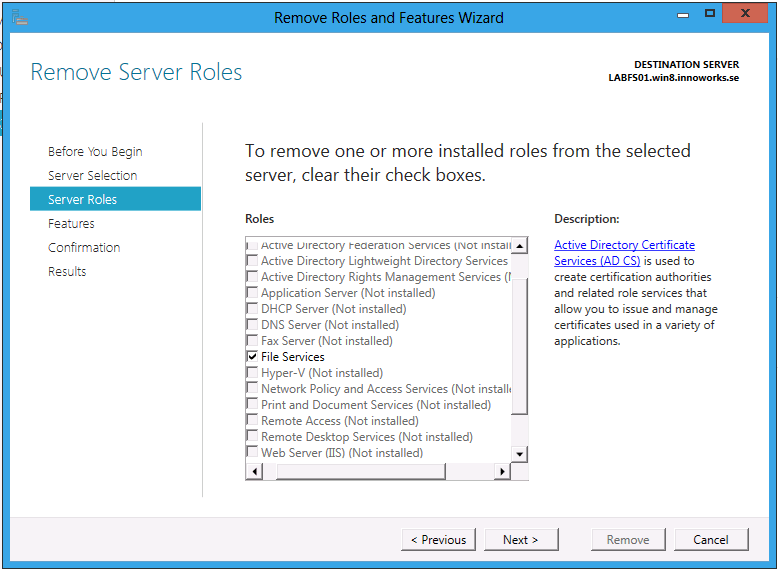Open the Confirmation step
Screen dimensions: 778x569
coord(84,248)
